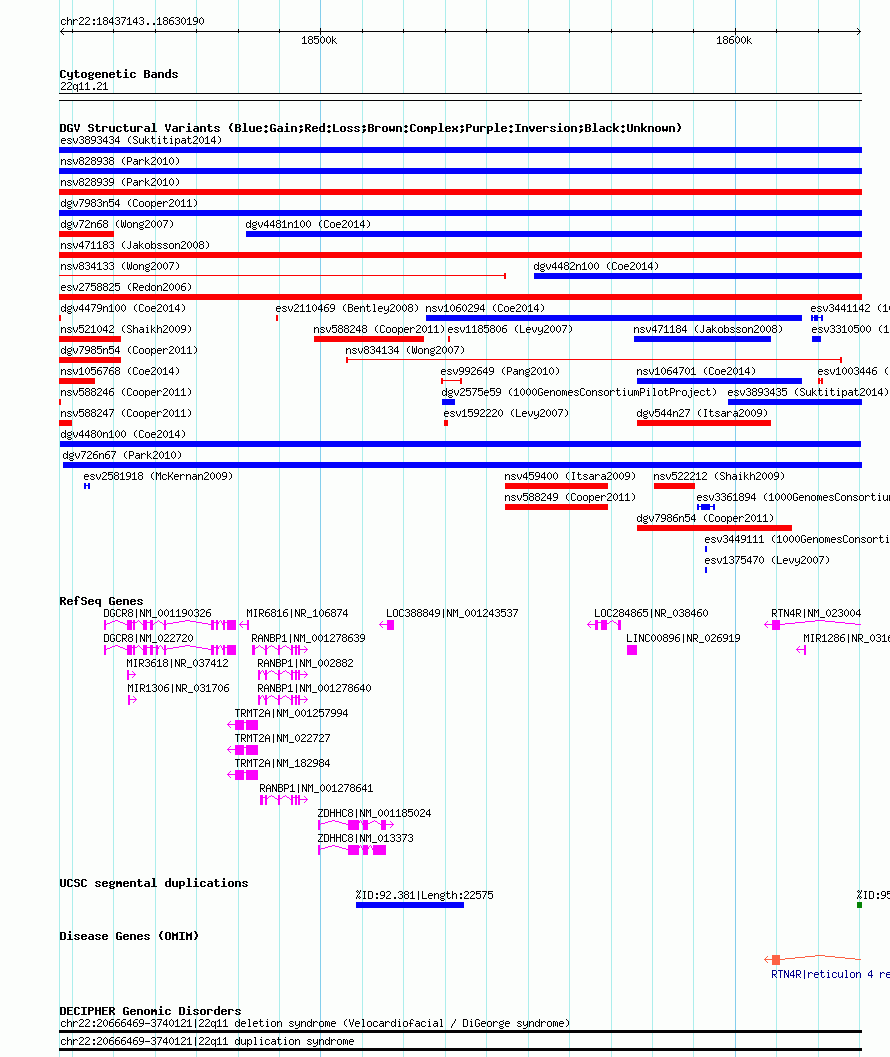Screen dimensions: 890x1057
Task: Open dgv4482n100 (Coe2014) variant label
Action: 596,266
